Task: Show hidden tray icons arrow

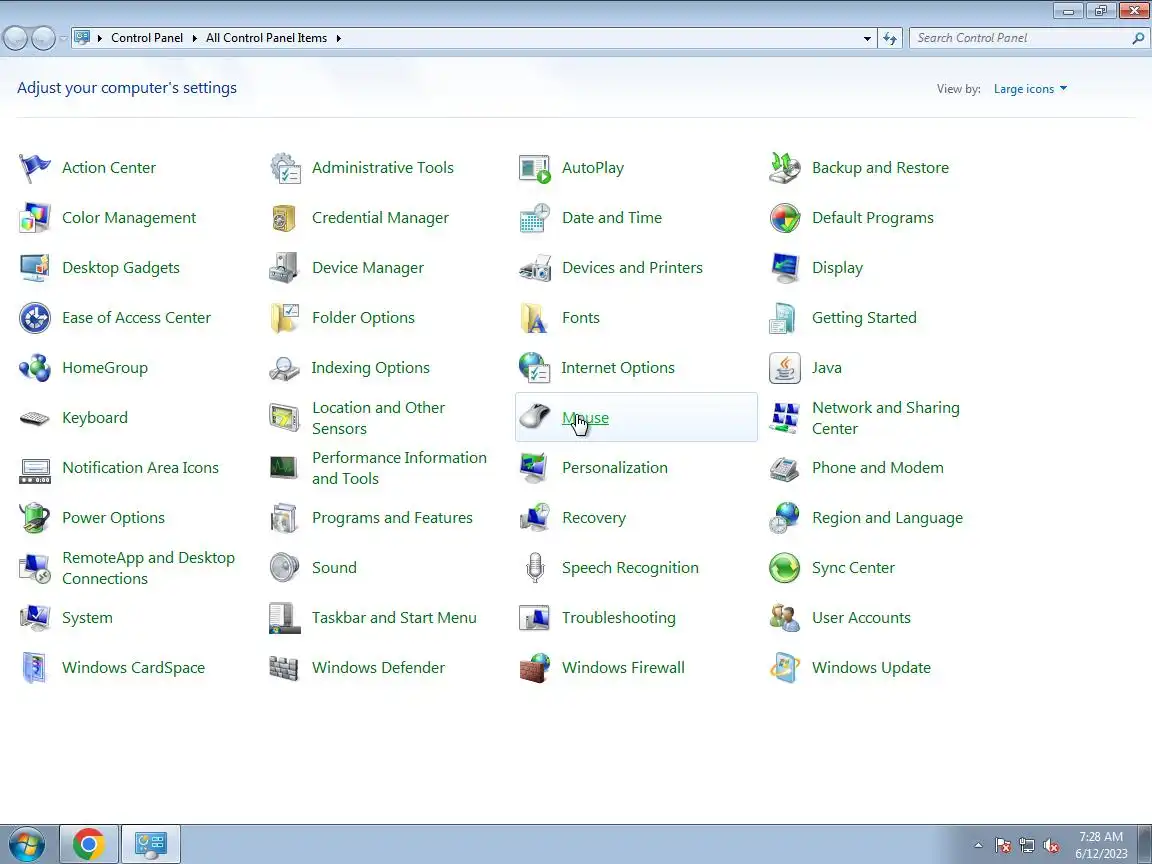Action: [978, 846]
